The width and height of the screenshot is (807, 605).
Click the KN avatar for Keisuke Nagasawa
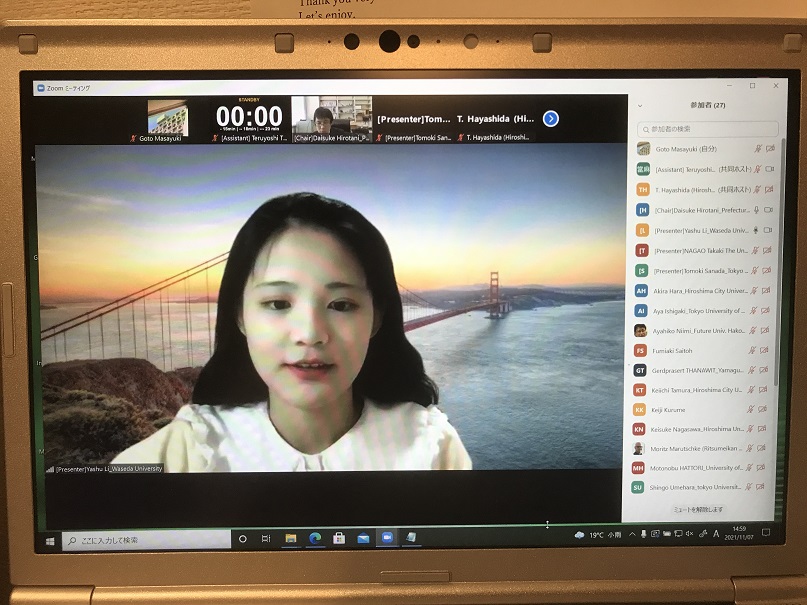click(x=639, y=429)
